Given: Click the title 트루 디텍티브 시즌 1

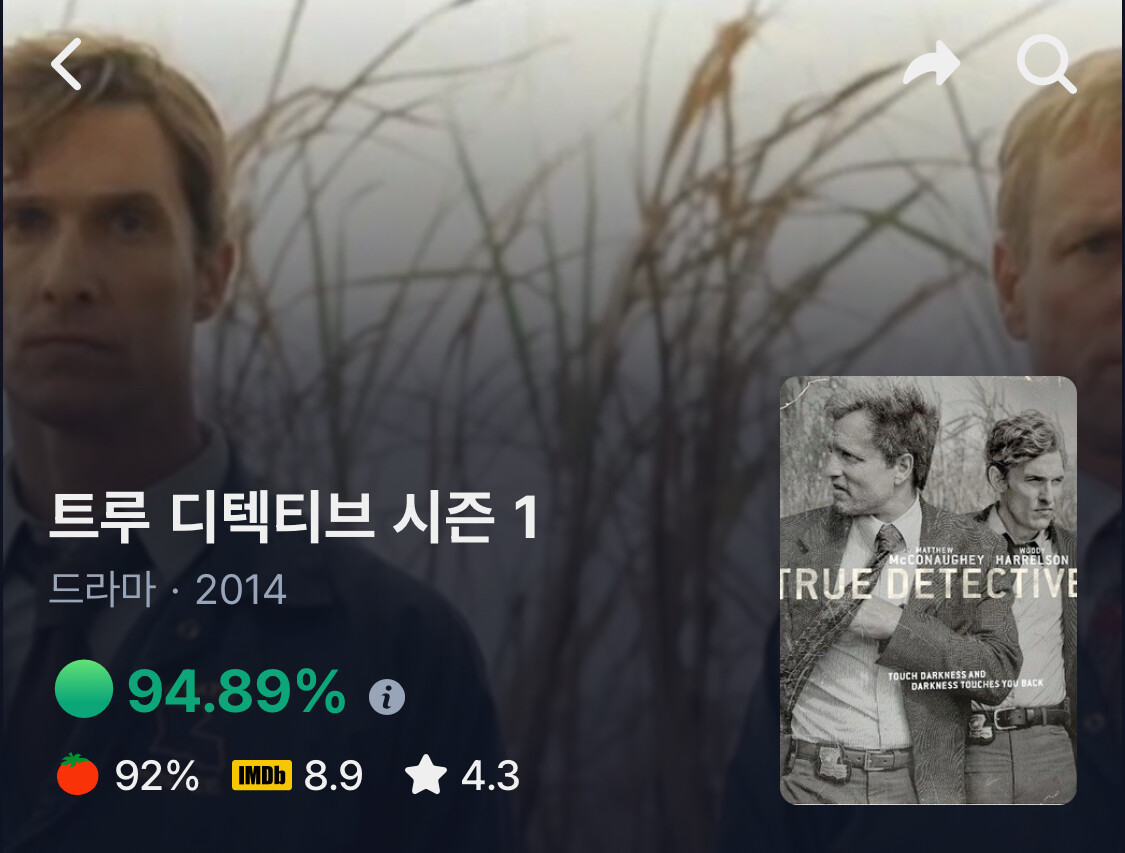Looking at the screenshot, I should pyautogui.click(x=294, y=517).
